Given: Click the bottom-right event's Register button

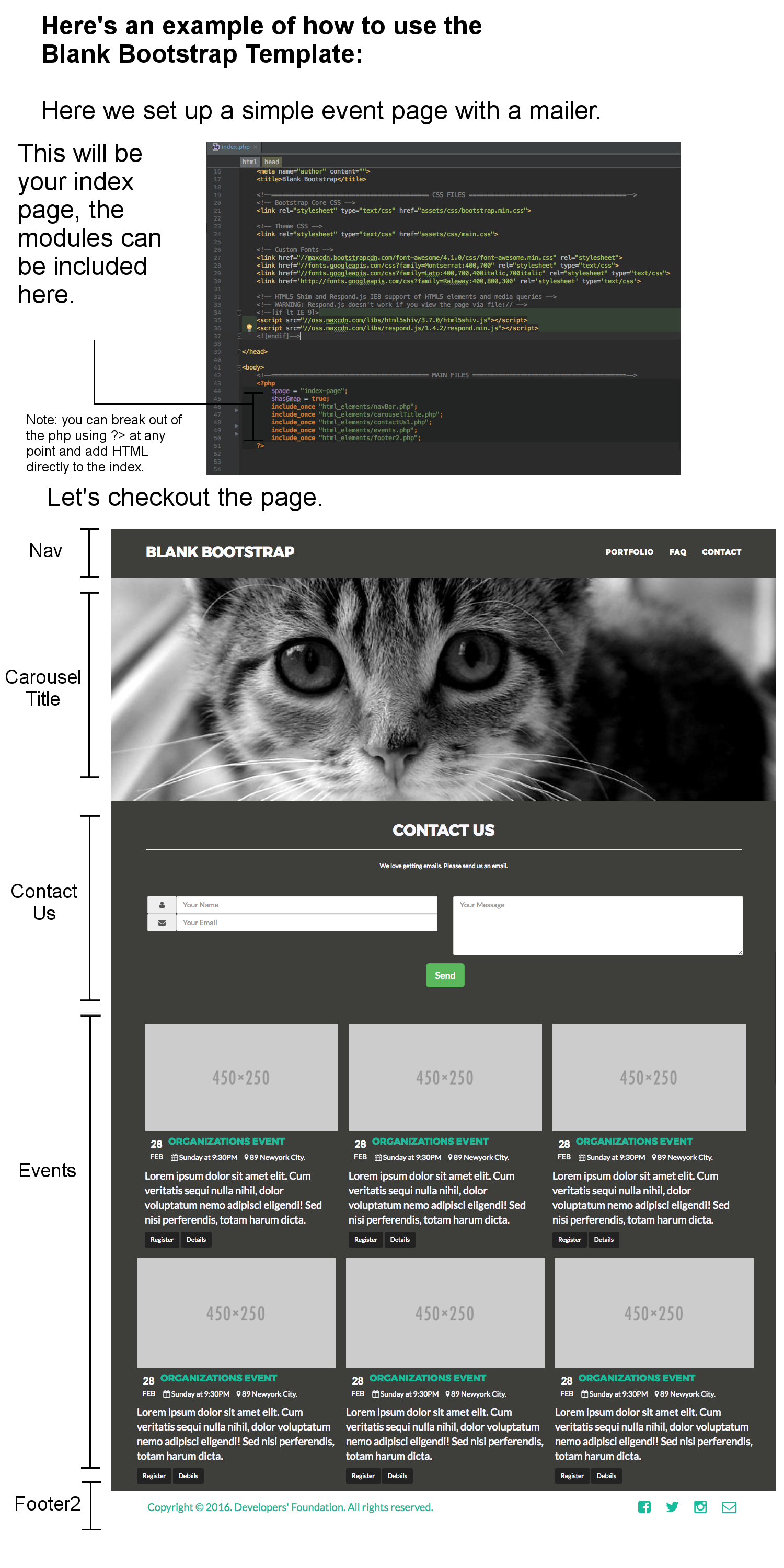Looking at the screenshot, I should pos(572,1475).
